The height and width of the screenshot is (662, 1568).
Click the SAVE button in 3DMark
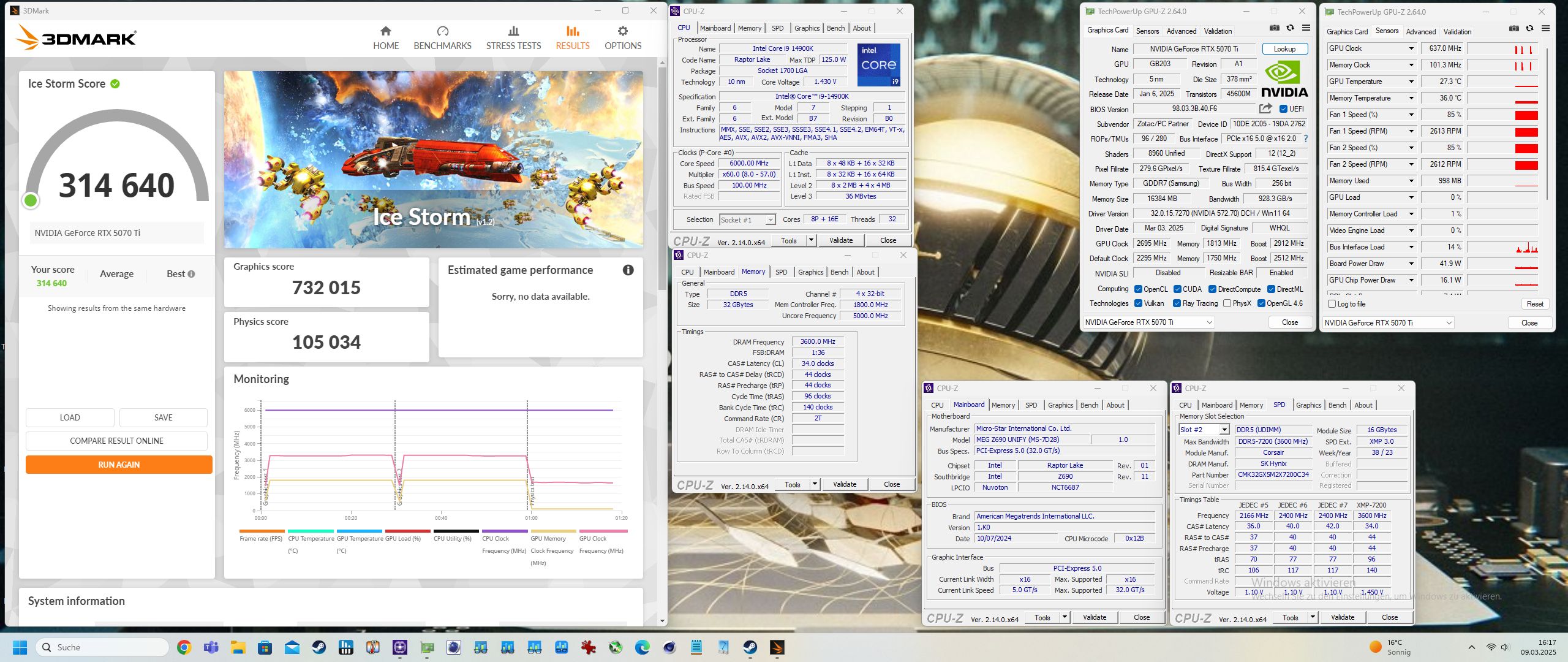click(163, 417)
